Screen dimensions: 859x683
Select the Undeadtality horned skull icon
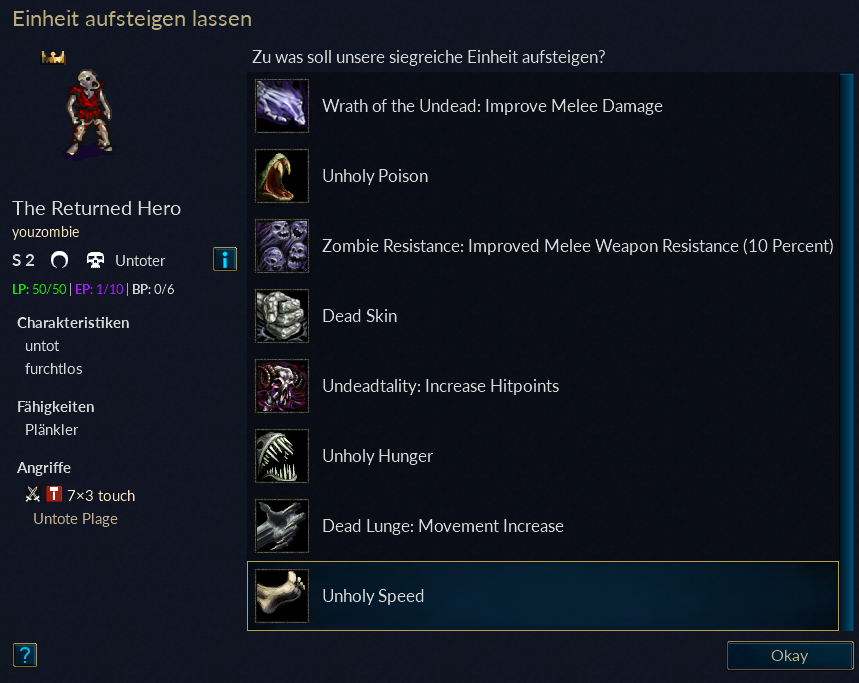[x=282, y=386]
